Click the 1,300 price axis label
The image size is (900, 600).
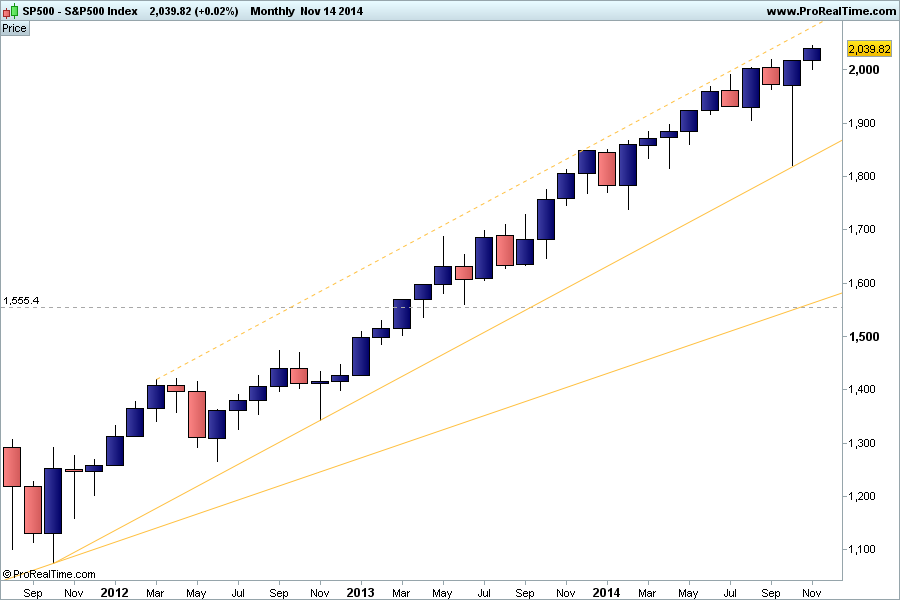pos(863,443)
